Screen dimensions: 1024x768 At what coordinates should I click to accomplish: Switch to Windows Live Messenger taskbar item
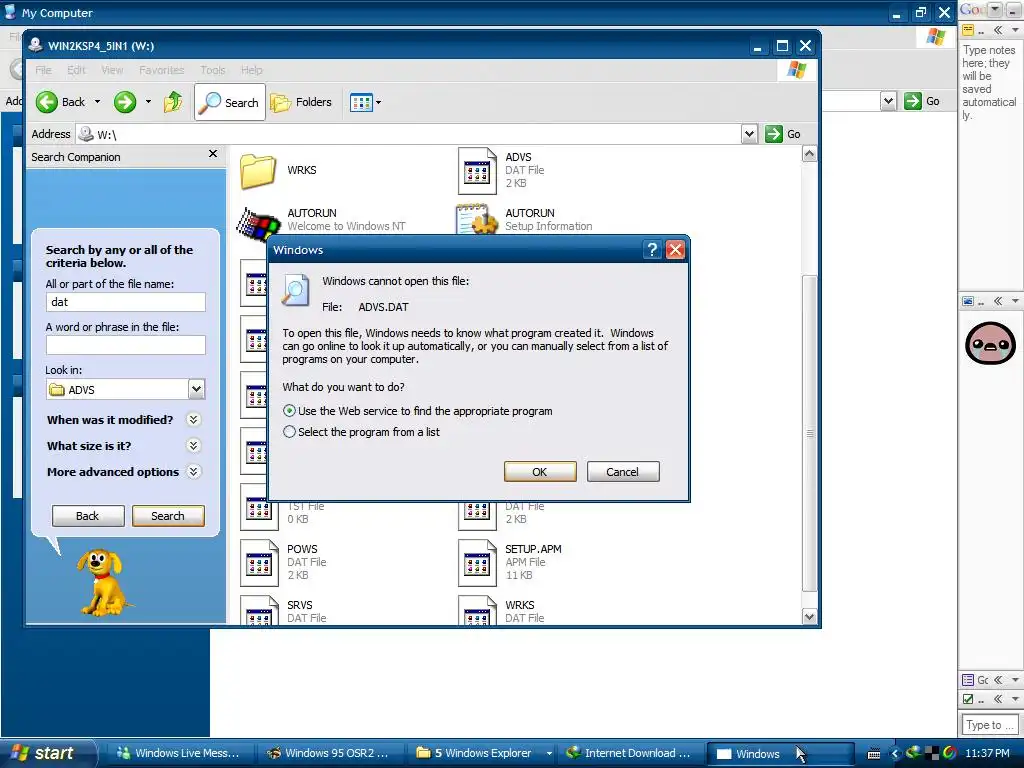click(178, 753)
